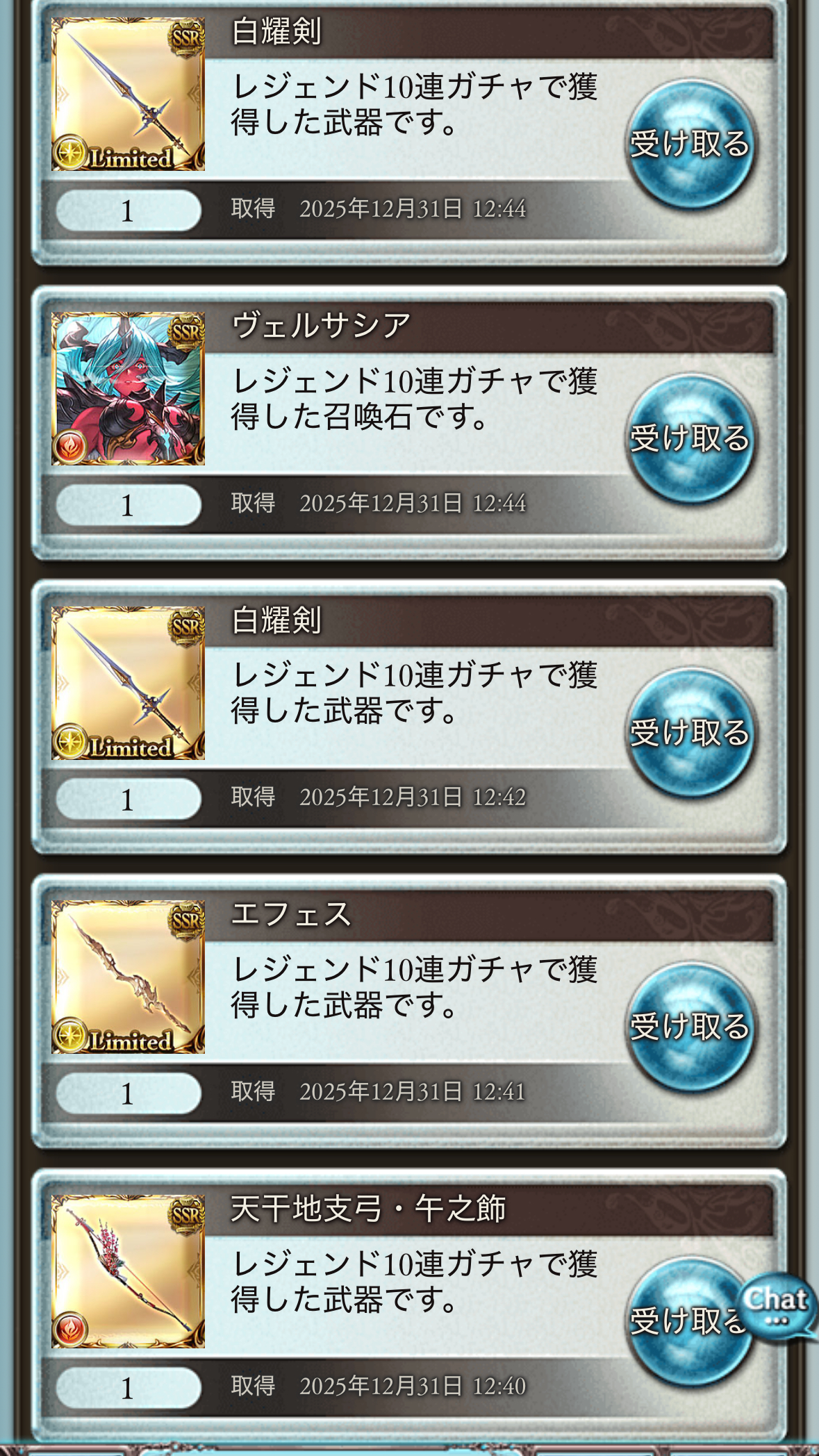Tap the quantity field of the エフェス entry
Image resolution: width=819 pixels, height=1456 pixels.
129,1093
